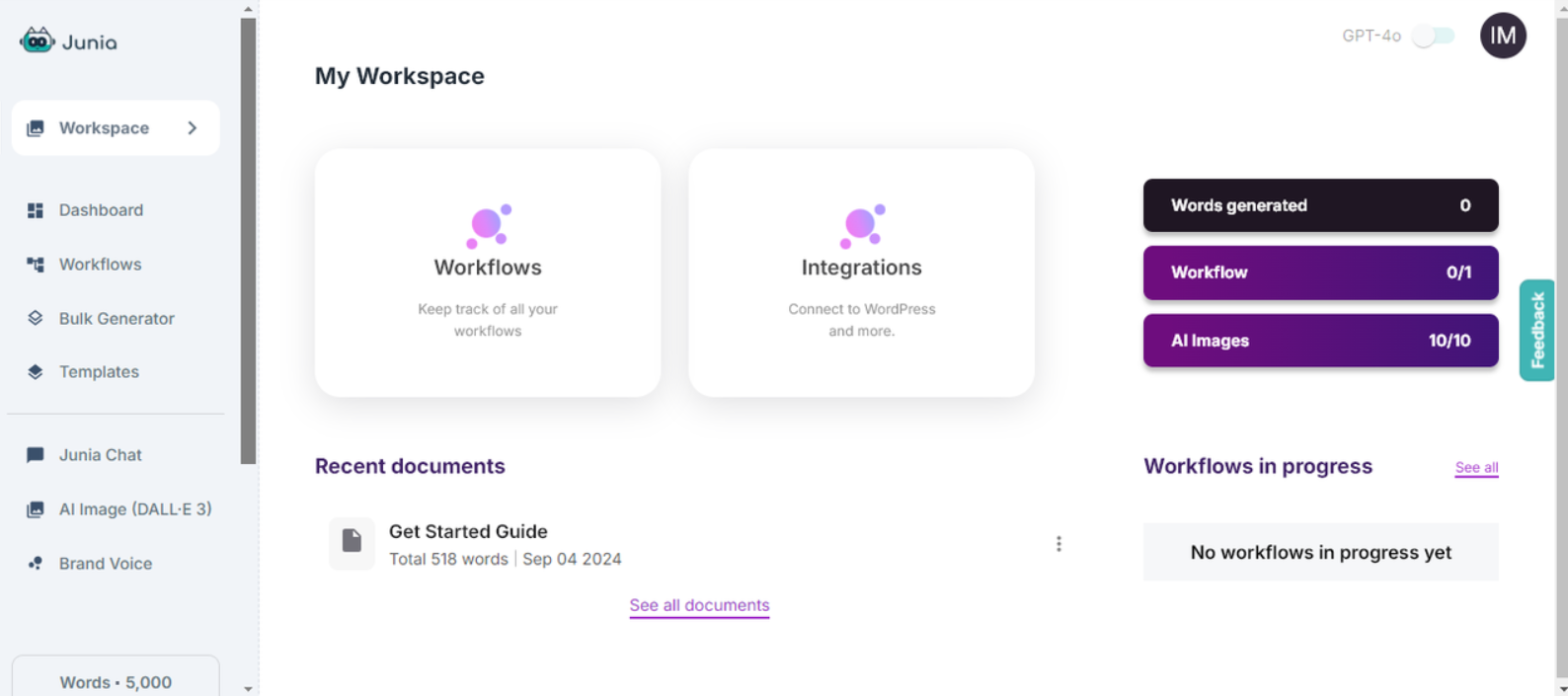Image resolution: width=1568 pixels, height=696 pixels.
Task: Click the GPT-4o label
Action: pyautogui.click(x=1372, y=36)
